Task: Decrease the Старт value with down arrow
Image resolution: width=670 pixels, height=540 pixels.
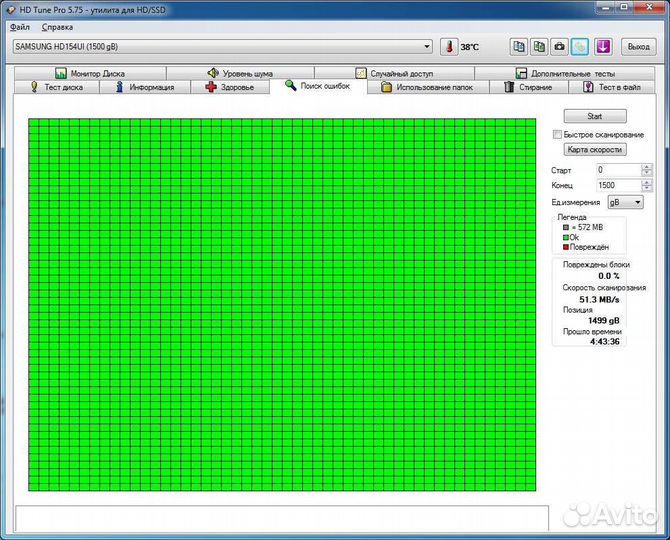Action: coord(647,173)
